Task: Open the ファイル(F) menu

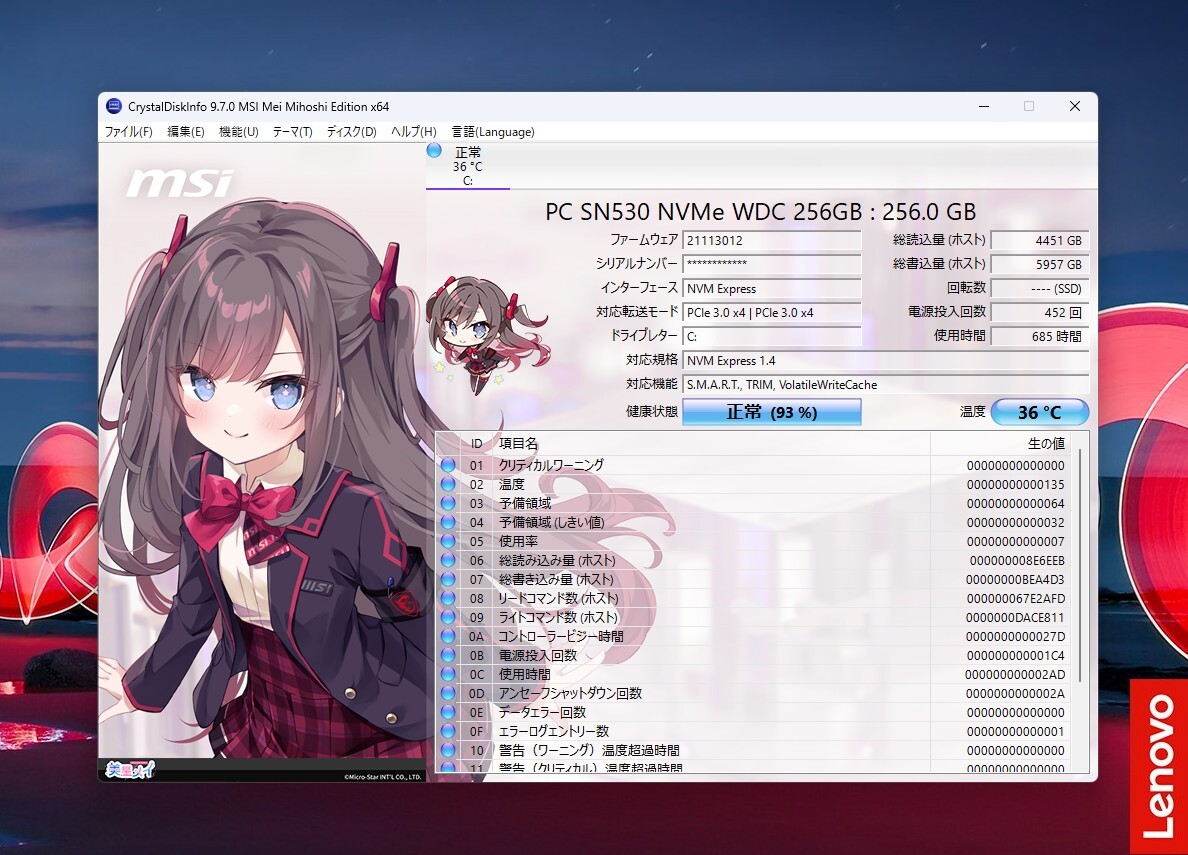Action: pyautogui.click(x=129, y=131)
